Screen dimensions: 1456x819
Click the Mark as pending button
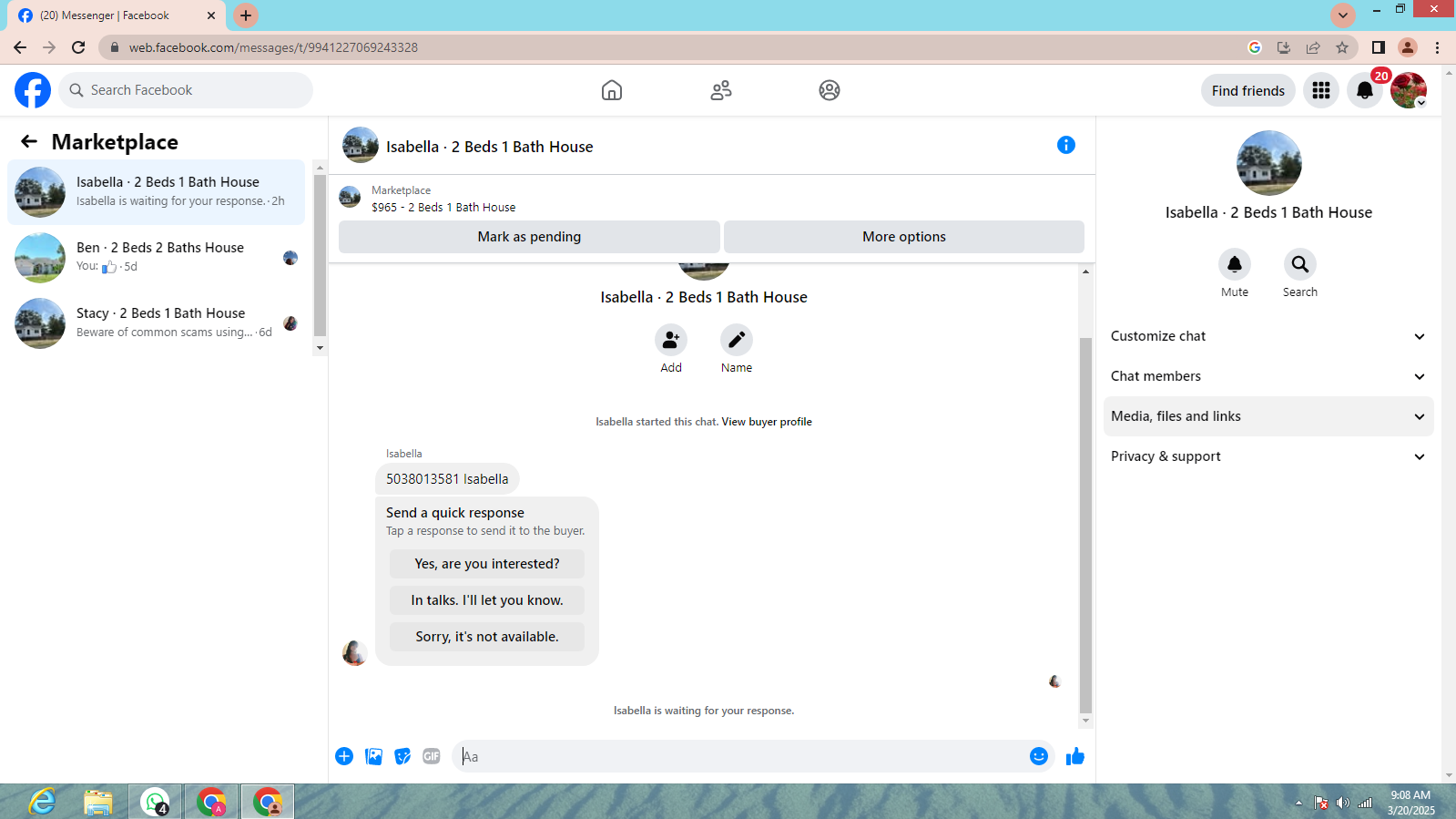529,237
